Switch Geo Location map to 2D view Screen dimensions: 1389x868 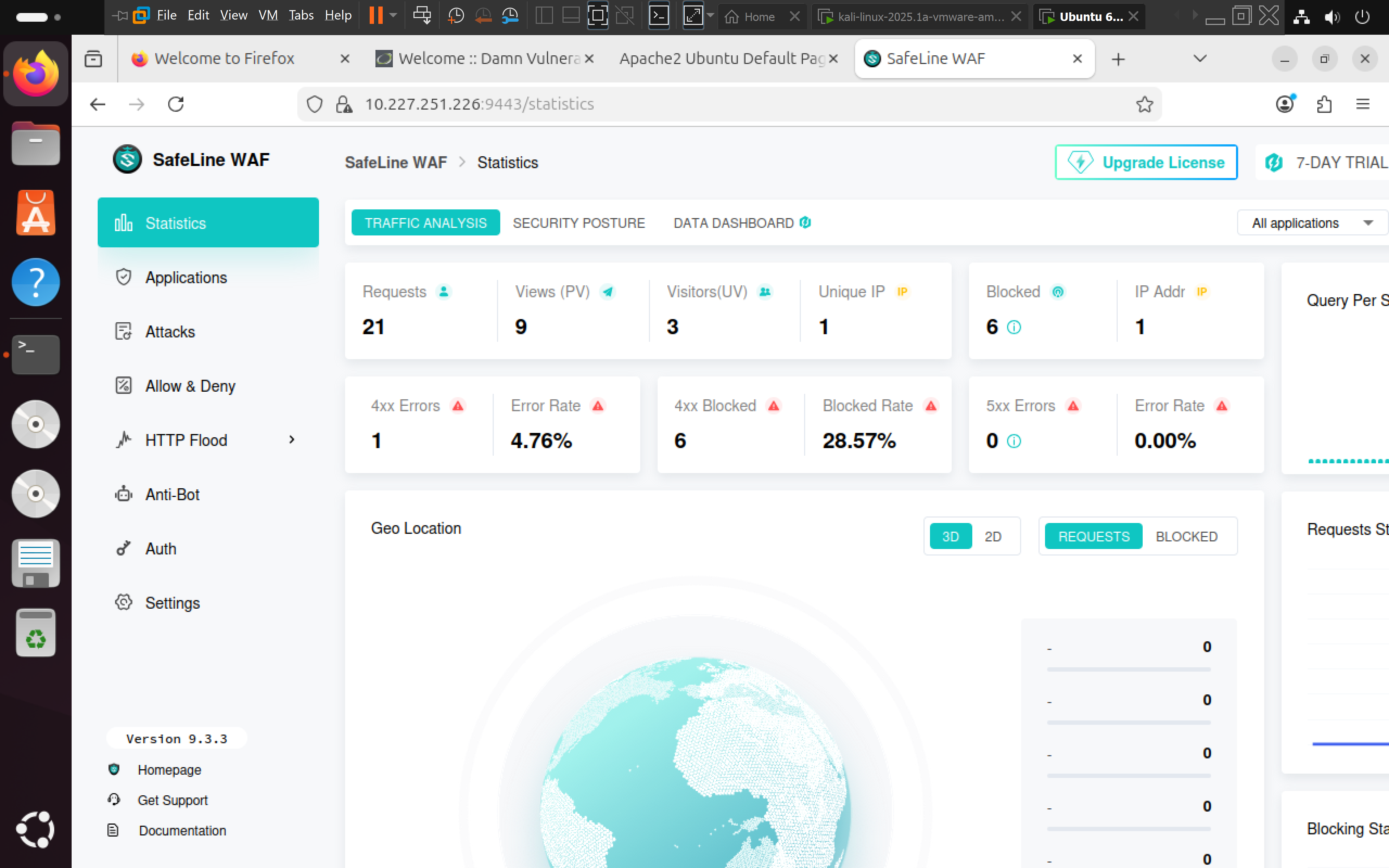pyautogui.click(x=994, y=536)
